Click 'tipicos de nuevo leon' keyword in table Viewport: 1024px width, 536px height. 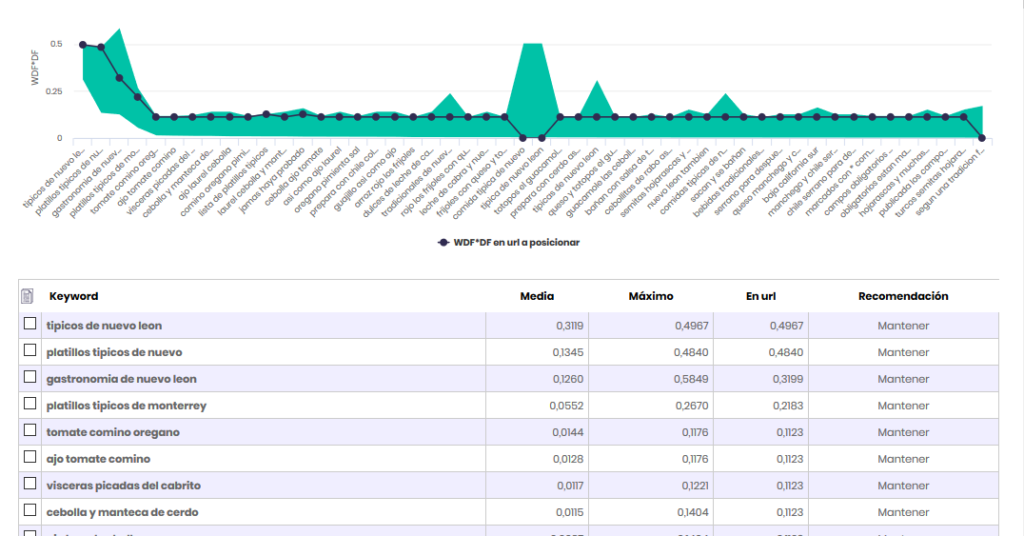click(x=104, y=326)
